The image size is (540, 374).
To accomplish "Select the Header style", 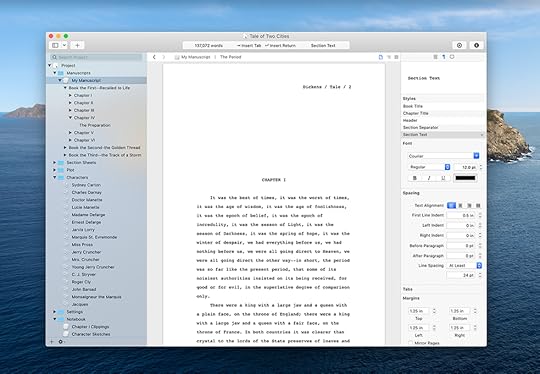I will [x=443, y=121].
